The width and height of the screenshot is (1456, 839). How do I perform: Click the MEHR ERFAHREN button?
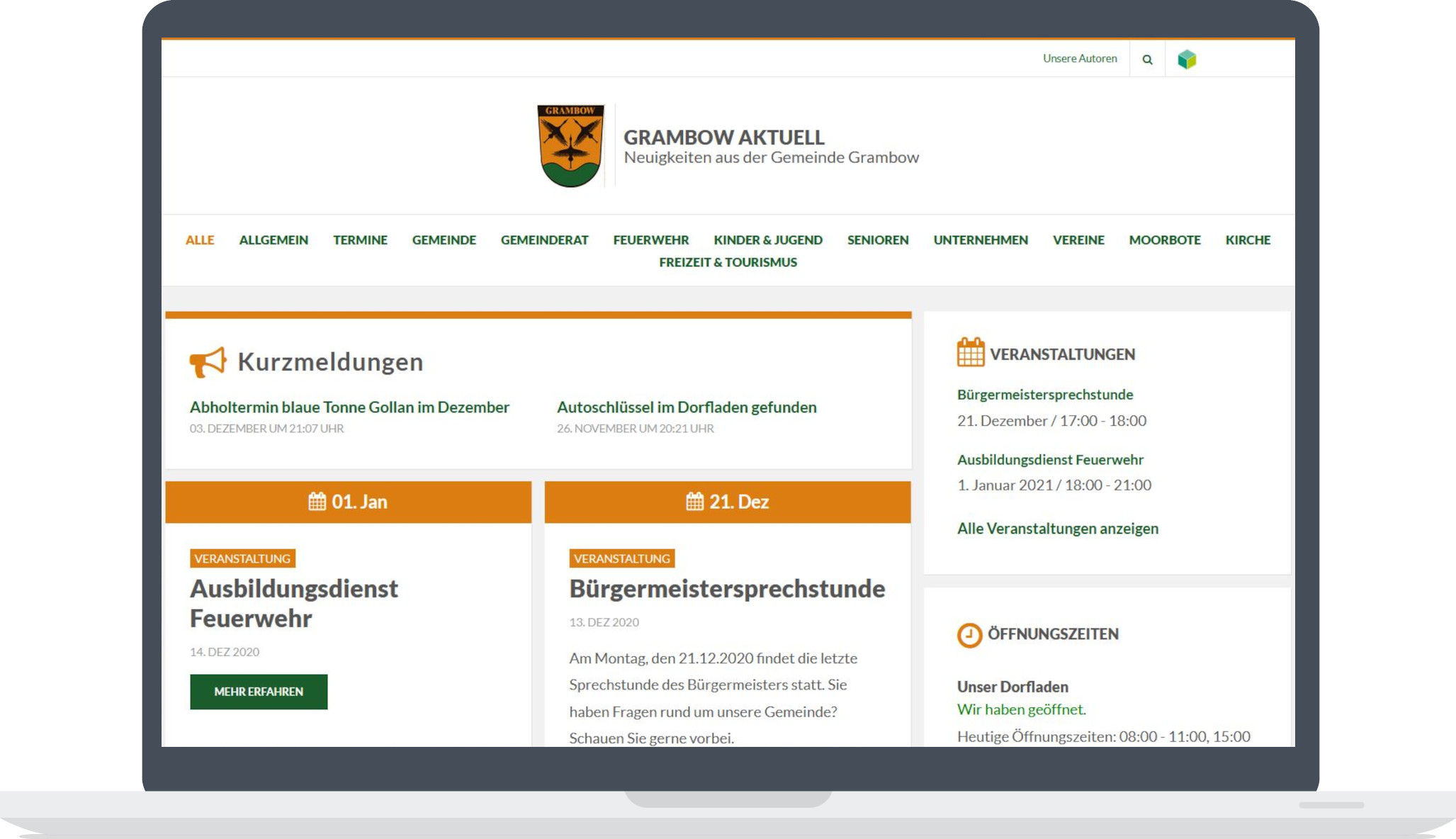(259, 692)
